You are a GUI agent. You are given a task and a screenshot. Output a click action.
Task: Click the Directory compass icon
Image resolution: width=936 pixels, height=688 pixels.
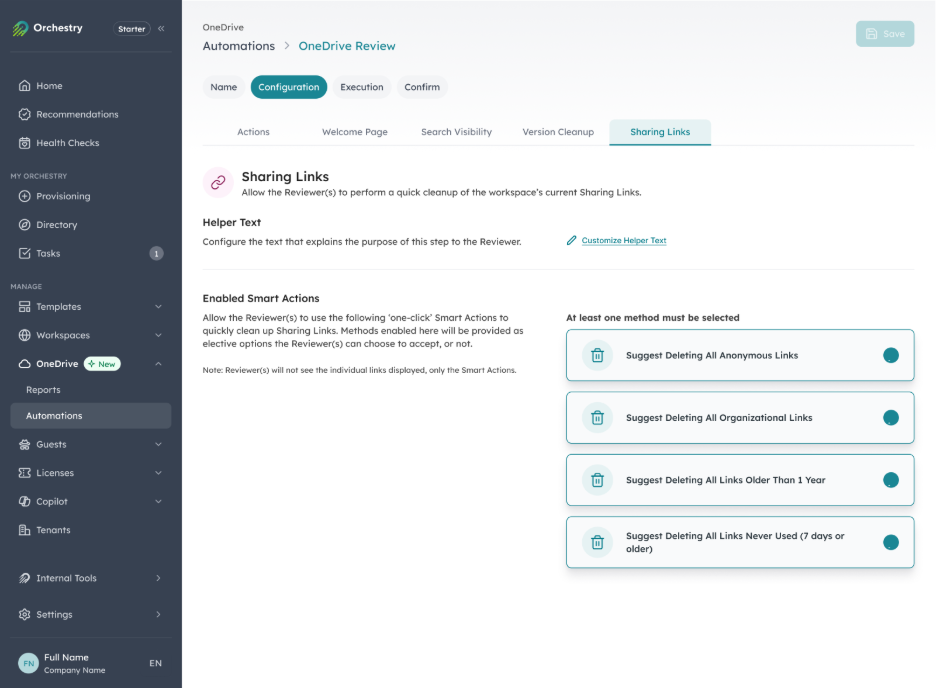[x=24, y=224]
